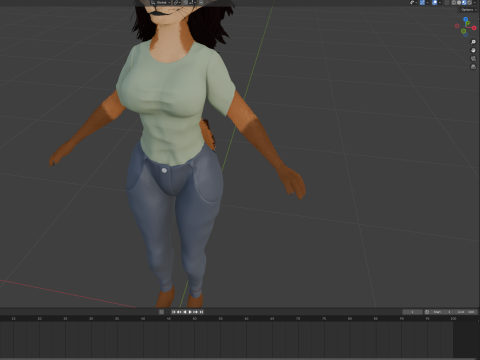Click the Start frame field
Viewport: 480px width, 360px height.
point(442,312)
